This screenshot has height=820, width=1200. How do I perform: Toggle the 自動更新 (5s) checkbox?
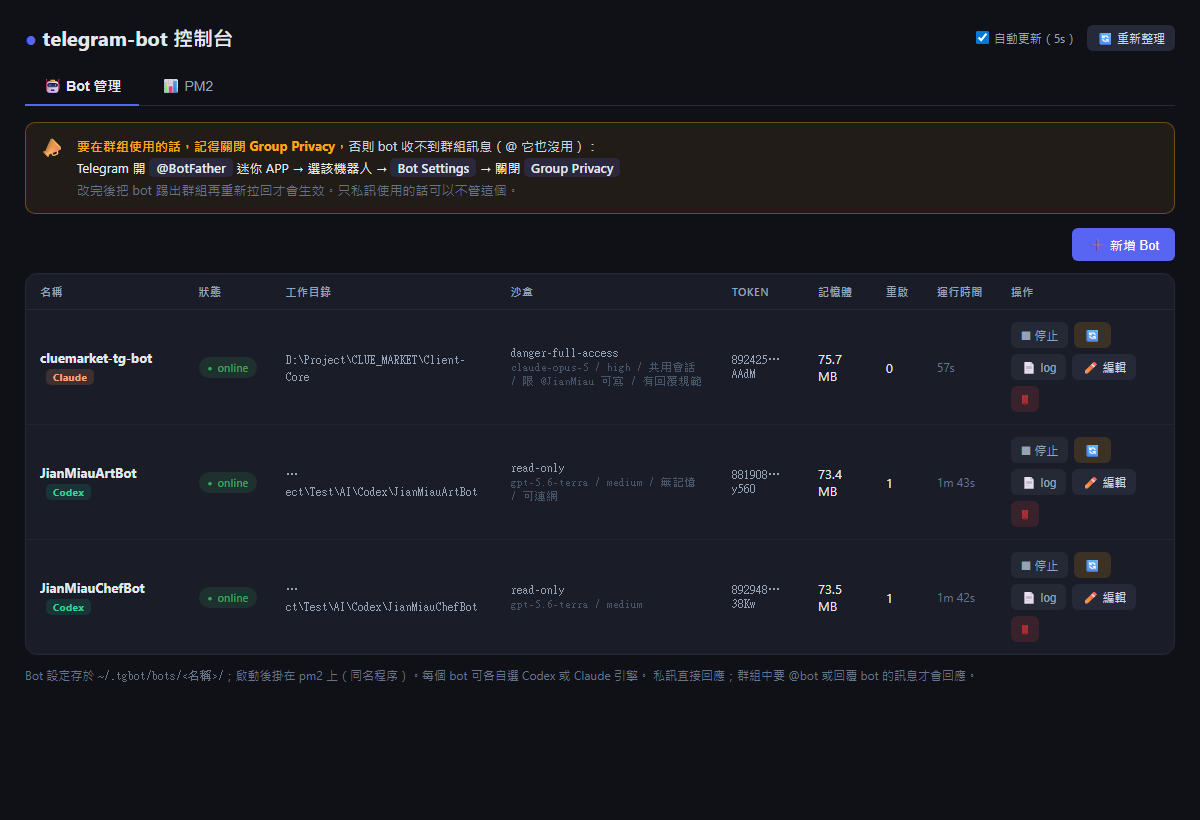(x=982, y=38)
